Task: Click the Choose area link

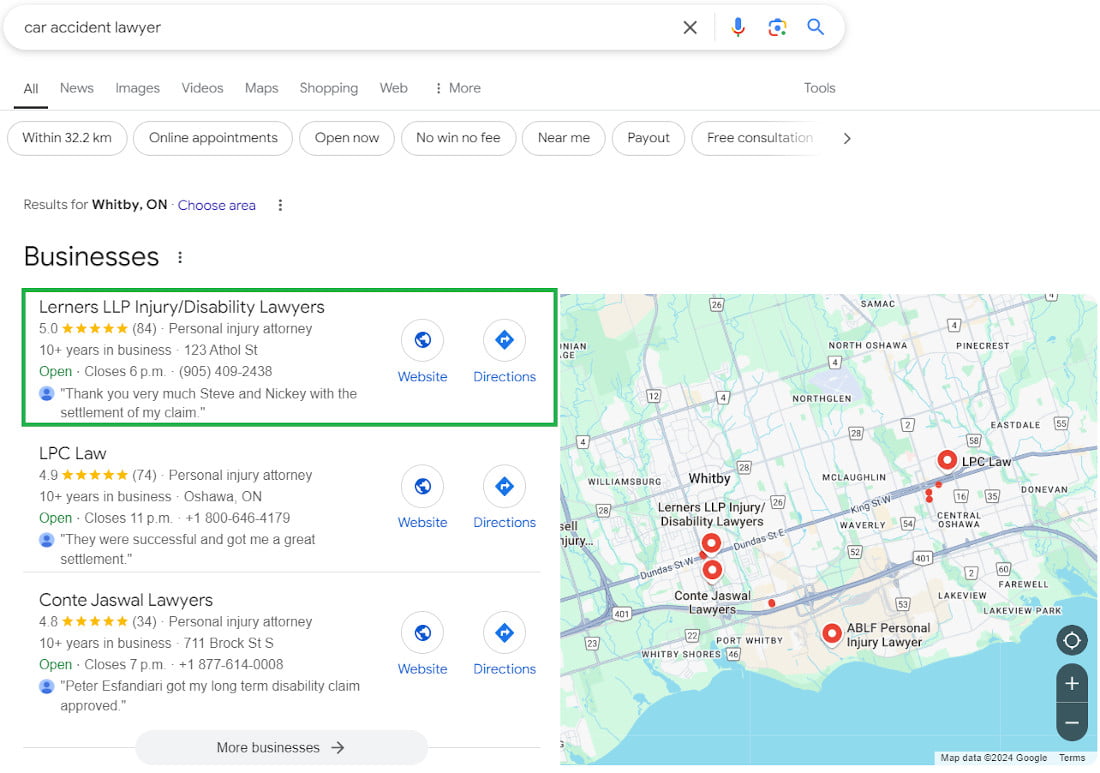Action: pos(217,205)
